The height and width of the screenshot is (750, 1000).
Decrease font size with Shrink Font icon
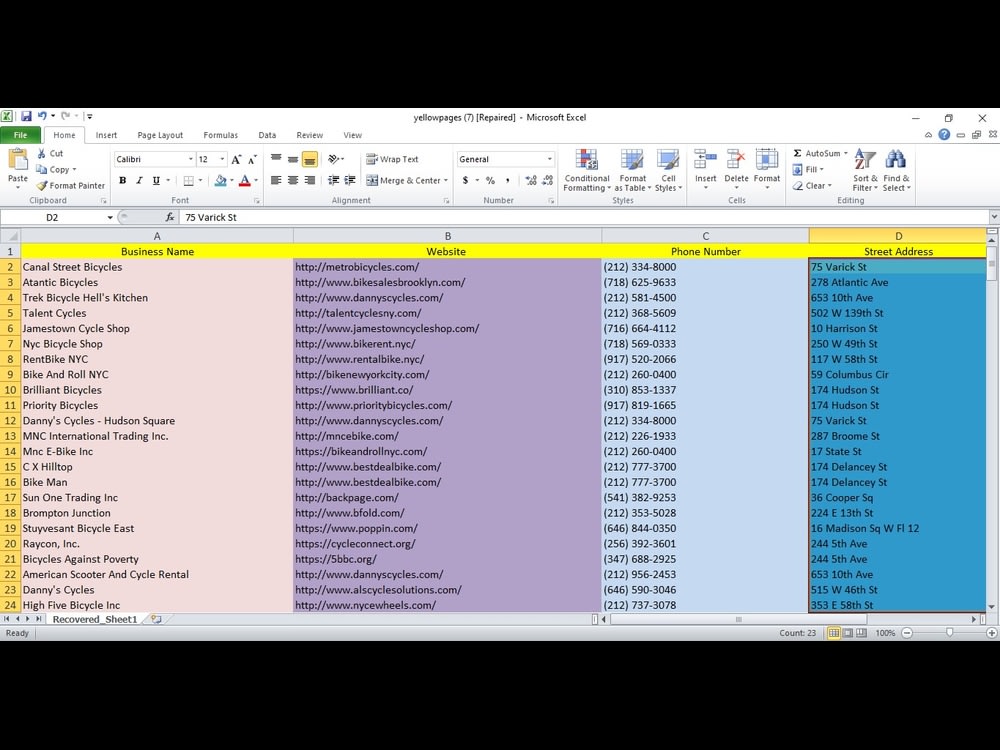point(253,159)
